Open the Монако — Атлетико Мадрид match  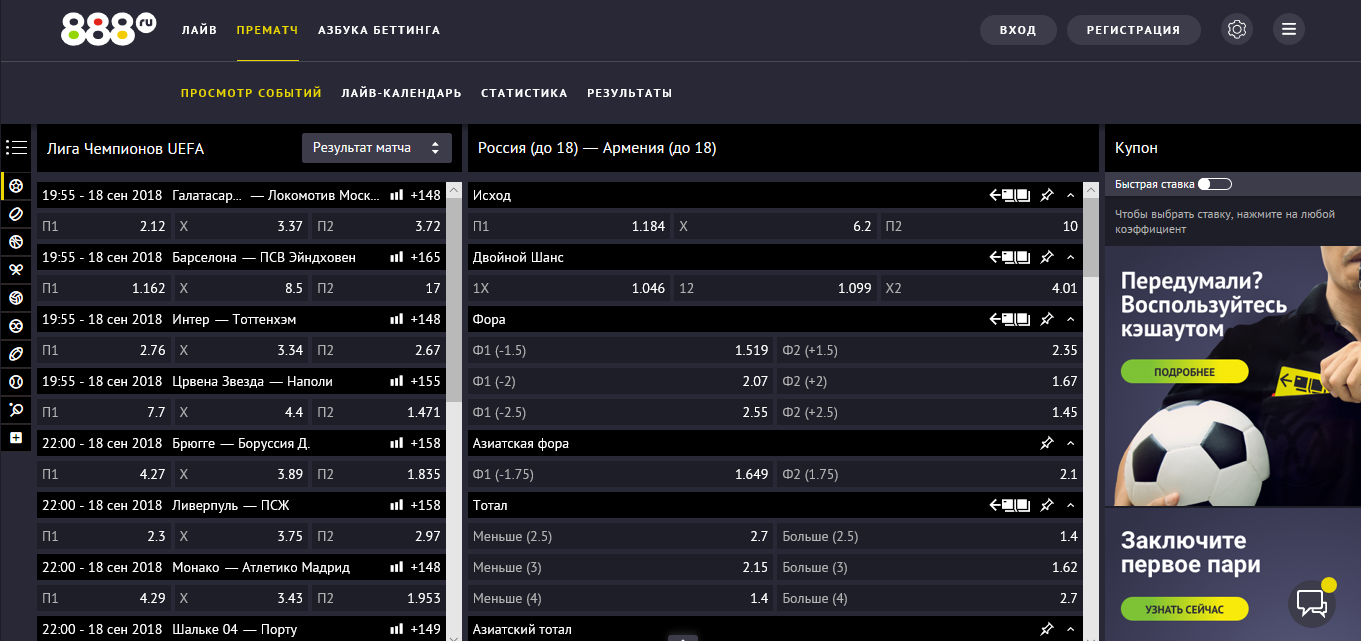pos(261,567)
